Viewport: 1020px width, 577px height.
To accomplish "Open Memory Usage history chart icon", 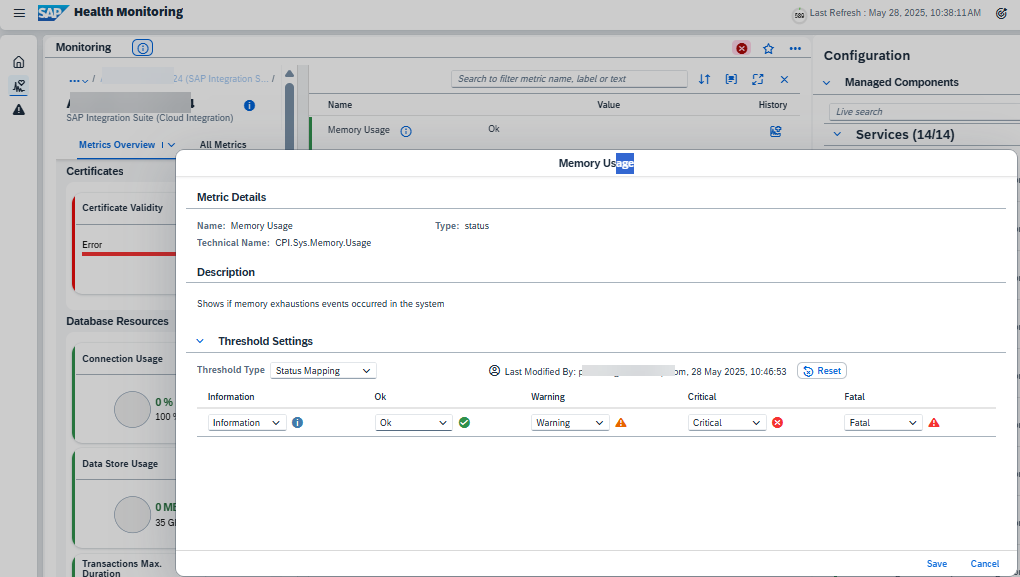I will [x=775, y=131].
